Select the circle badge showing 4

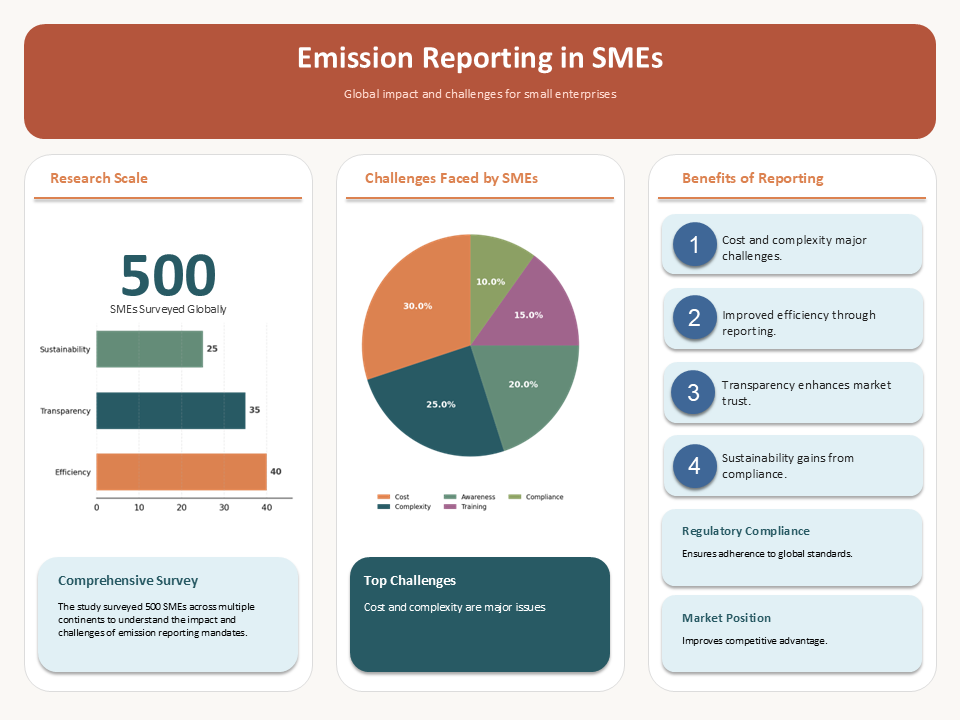pos(694,466)
